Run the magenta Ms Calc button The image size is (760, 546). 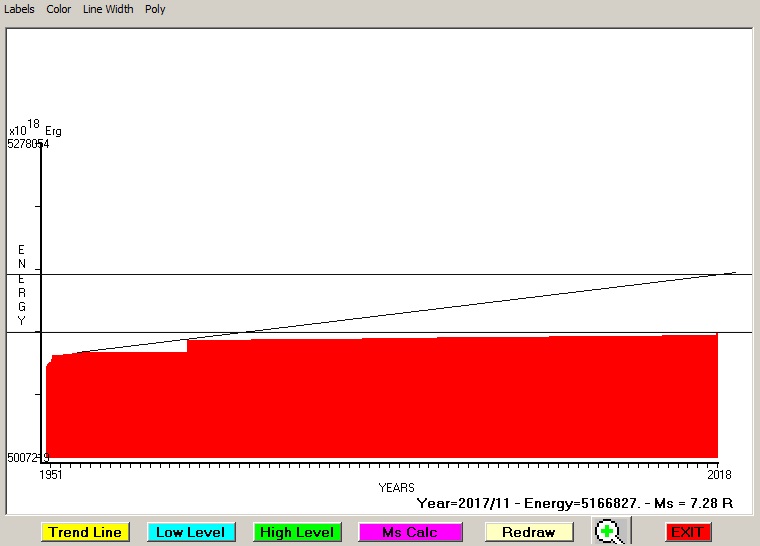coord(410,532)
